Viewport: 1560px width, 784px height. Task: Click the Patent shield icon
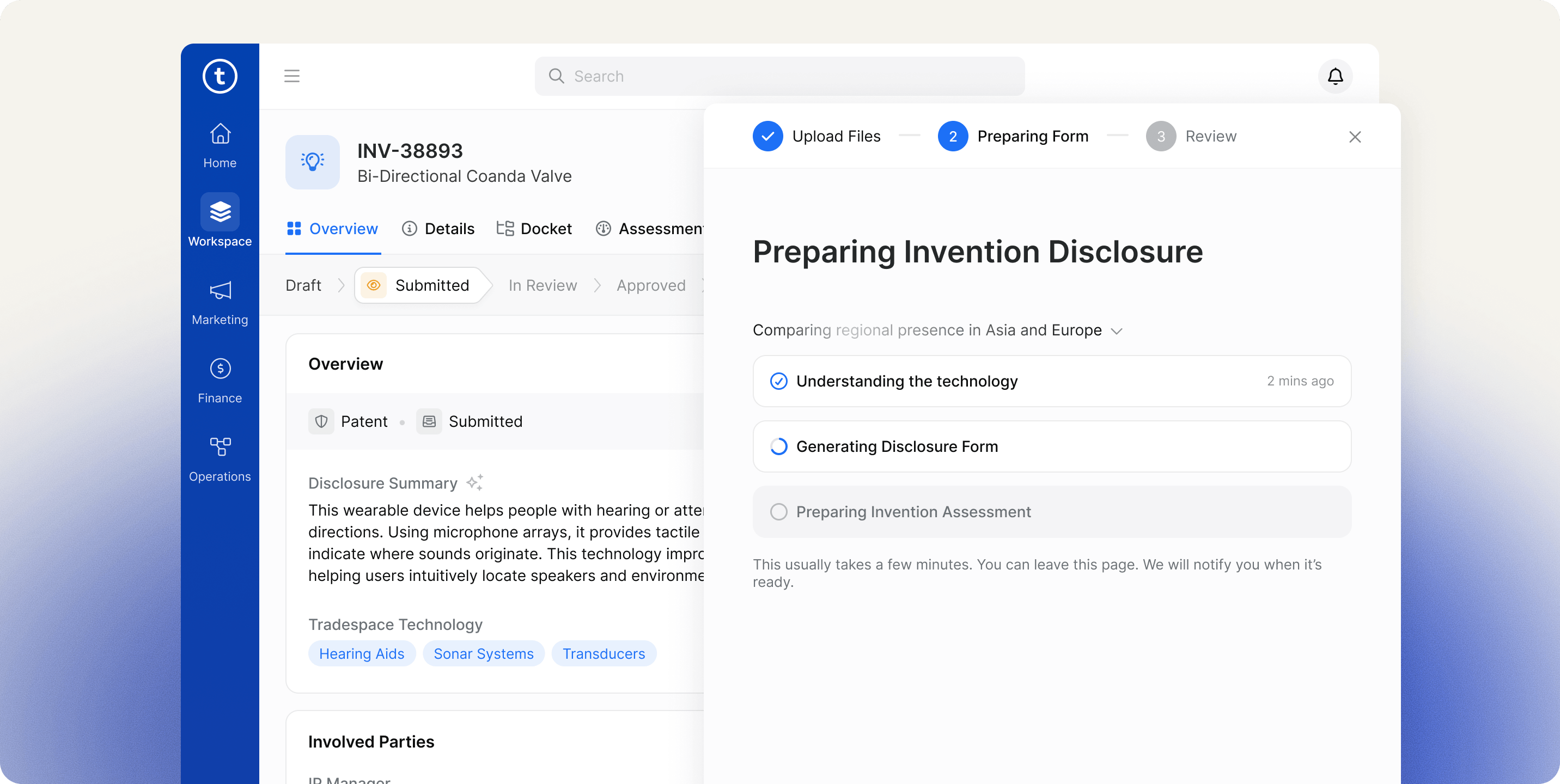point(321,421)
